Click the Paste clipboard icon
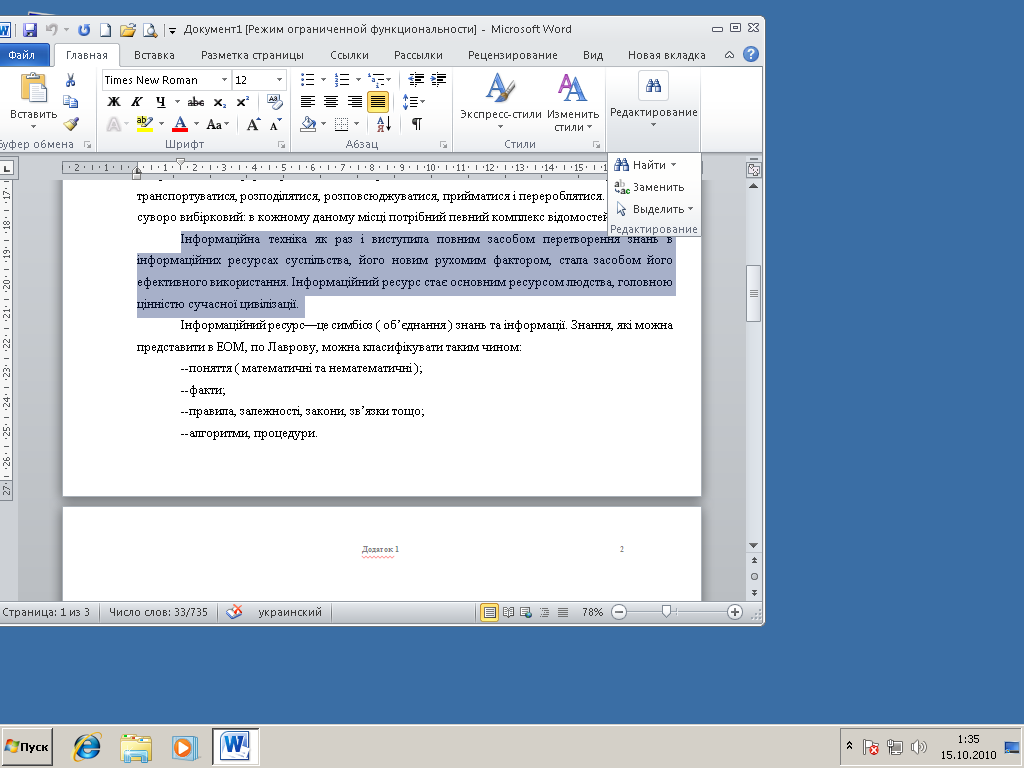This screenshot has height=768, width=1024. [34, 89]
